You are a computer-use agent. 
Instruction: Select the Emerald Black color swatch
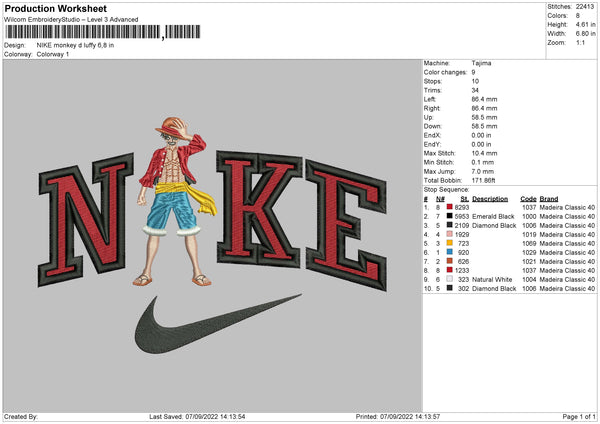[450, 216]
